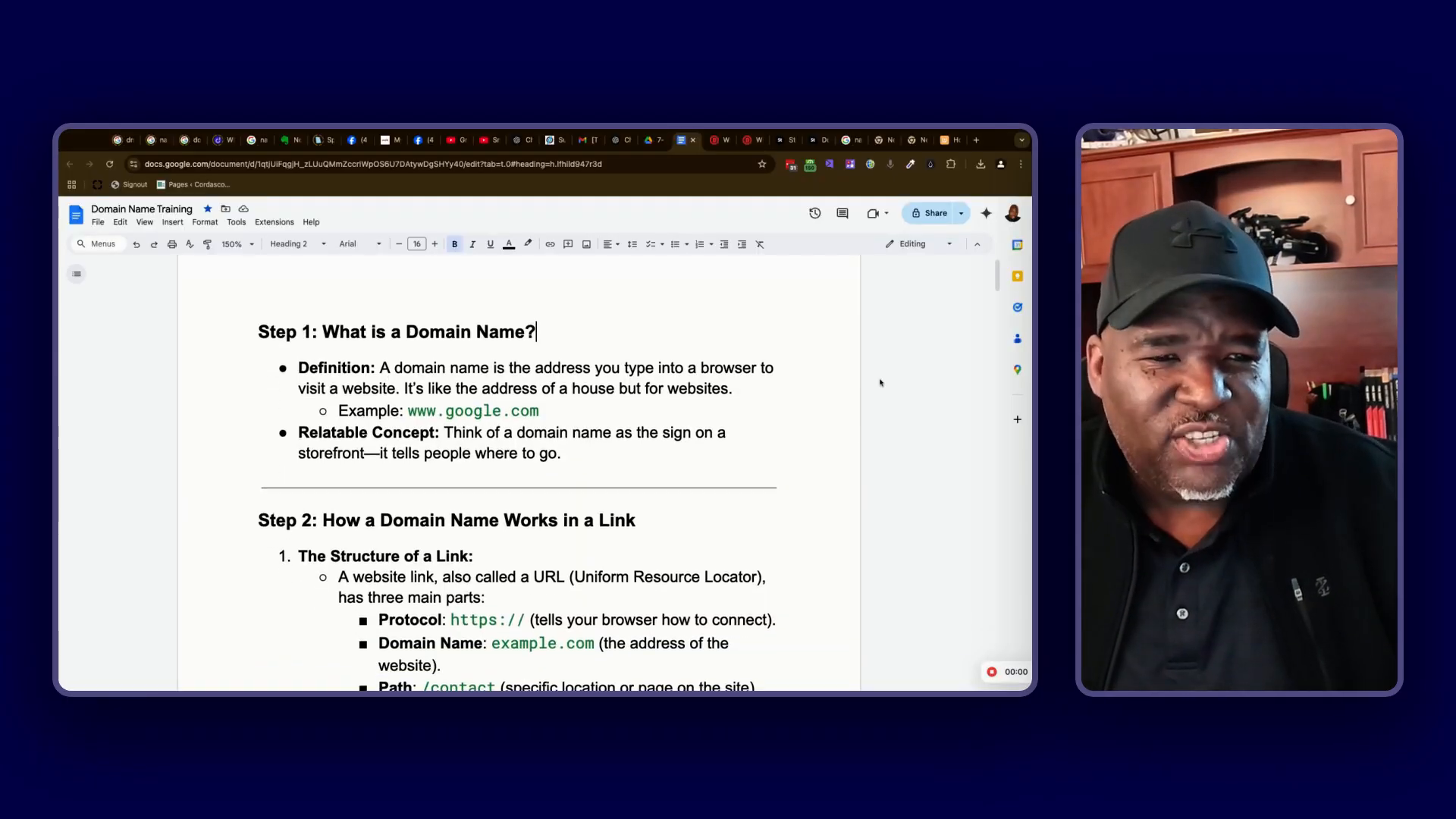Open the bulleted list dropdown
Image resolution: width=1456 pixels, height=819 pixels.
(x=686, y=244)
